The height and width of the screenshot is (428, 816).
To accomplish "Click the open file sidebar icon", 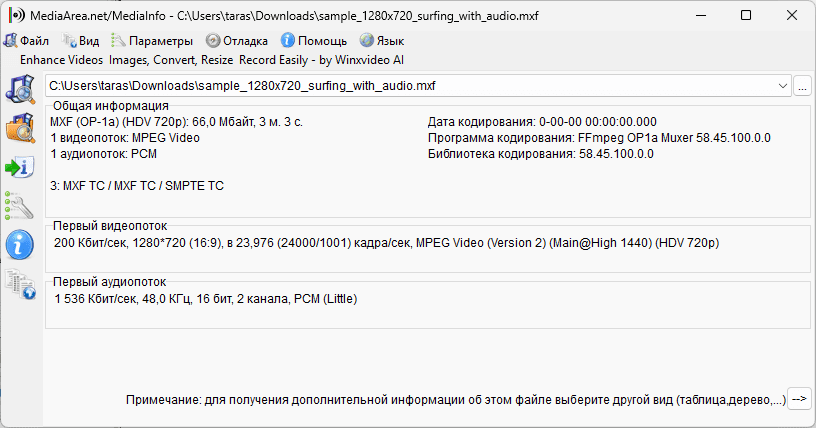I will pyautogui.click(x=20, y=89).
